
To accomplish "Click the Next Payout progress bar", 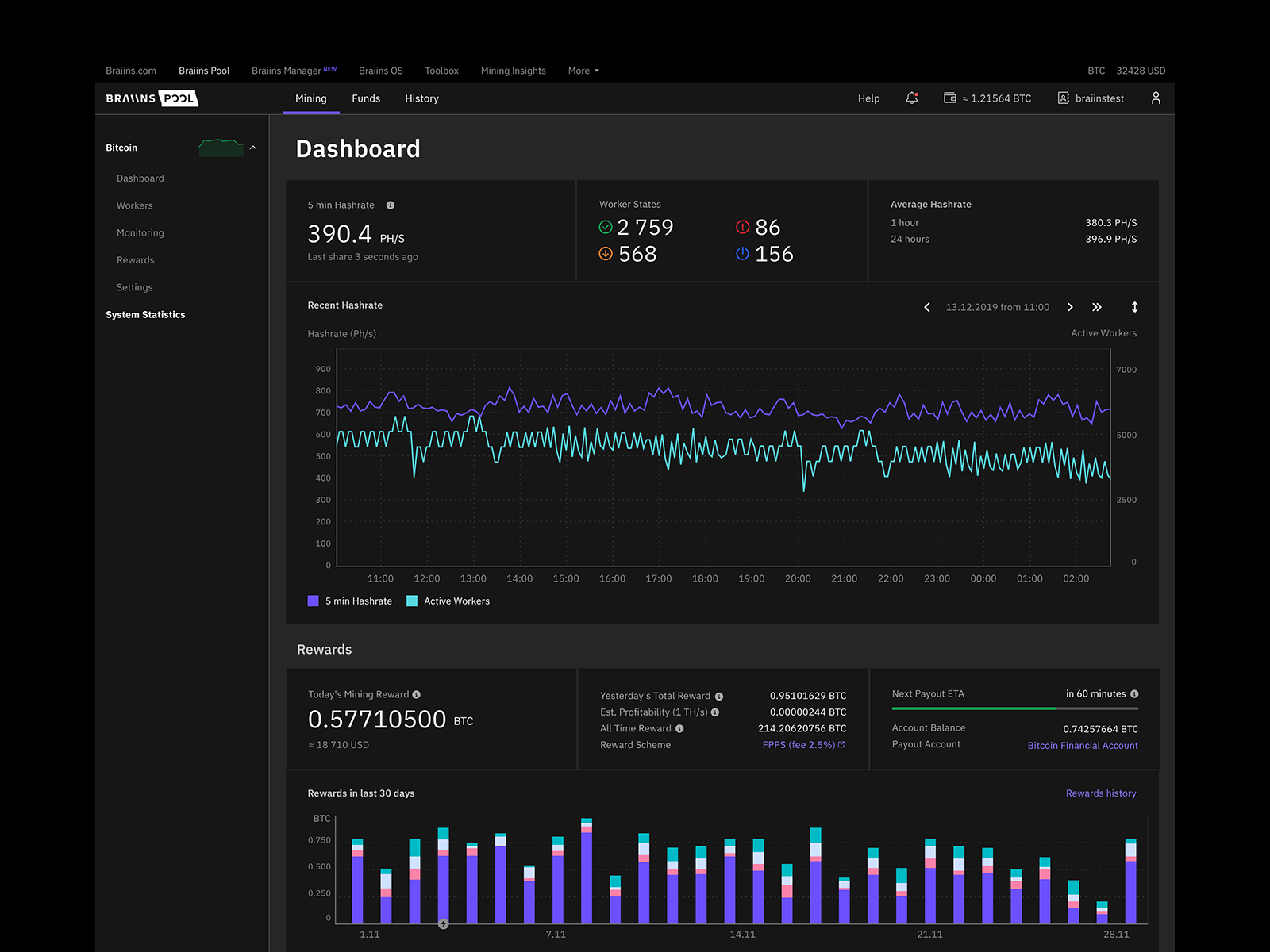I will pyautogui.click(x=1015, y=708).
